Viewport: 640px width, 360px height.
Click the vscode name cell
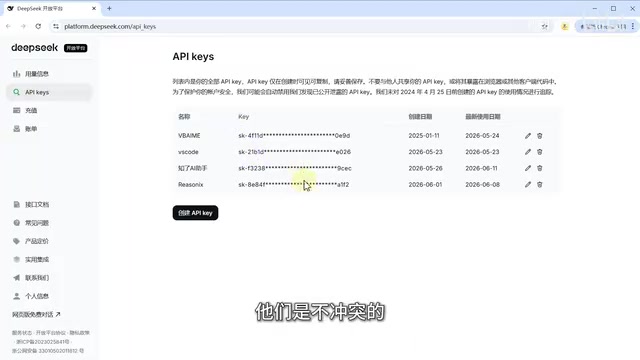coord(188,152)
